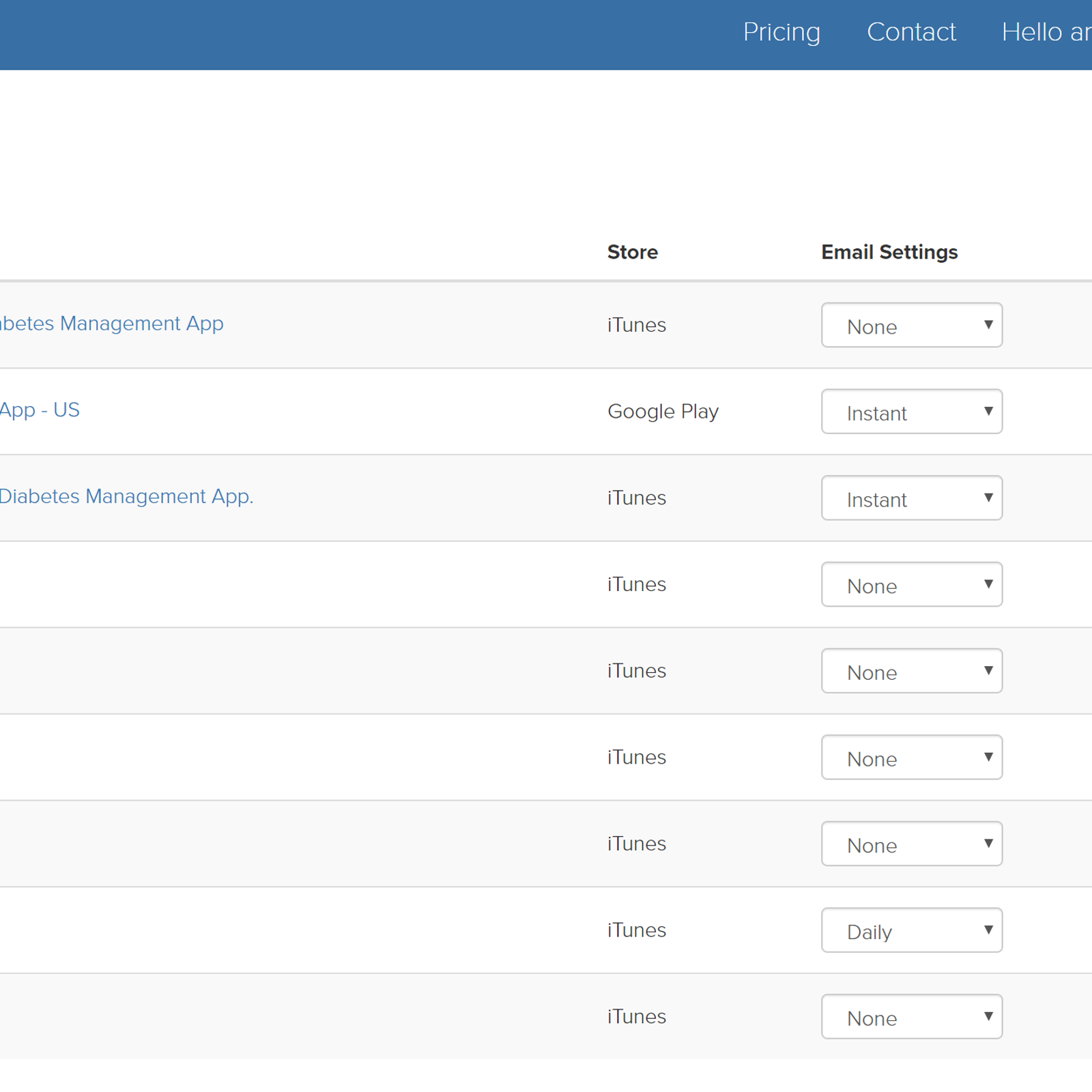The image size is (1092, 1092).
Task: Open the 'Diabetes Management App.' link
Action: coord(127,496)
